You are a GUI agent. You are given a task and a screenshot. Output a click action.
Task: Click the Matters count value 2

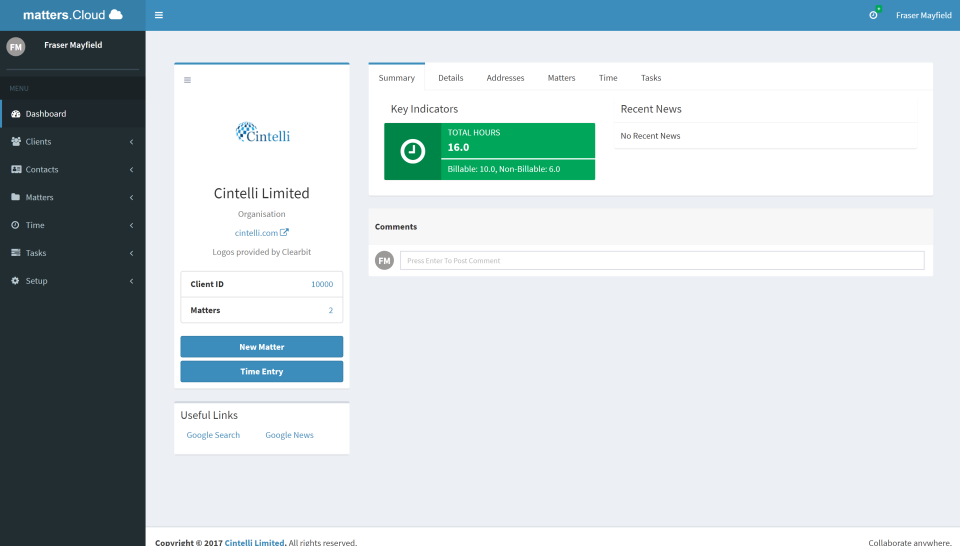point(331,310)
